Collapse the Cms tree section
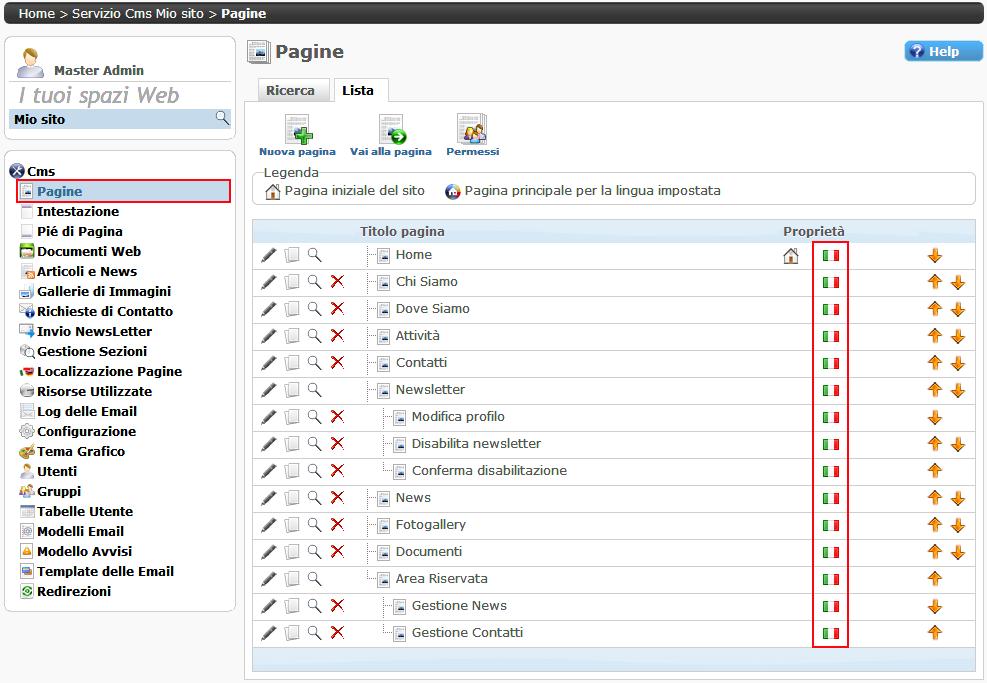The width and height of the screenshot is (987, 683). click(x=16, y=172)
